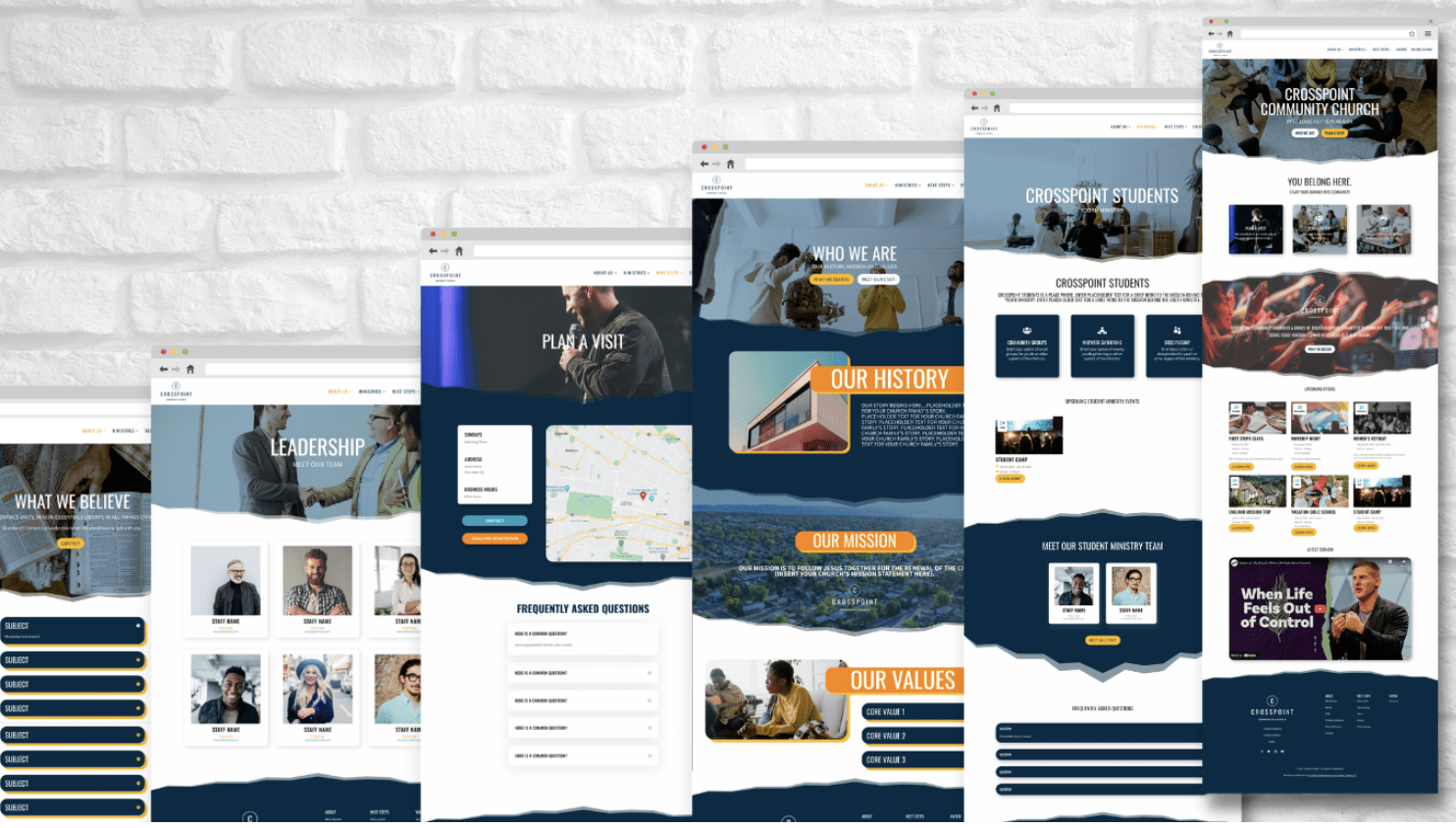Click Crosspoint logo on Plan a Visit page
1456x828 pixels.
click(x=444, y=271)
